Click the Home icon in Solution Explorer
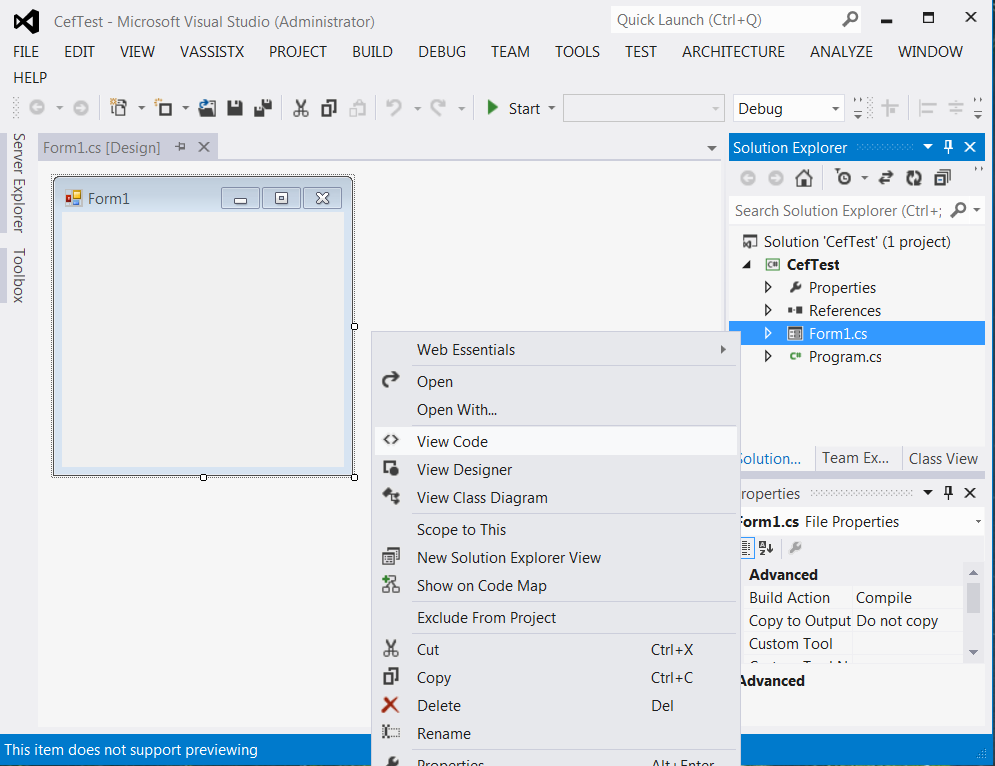 [804, 177]
